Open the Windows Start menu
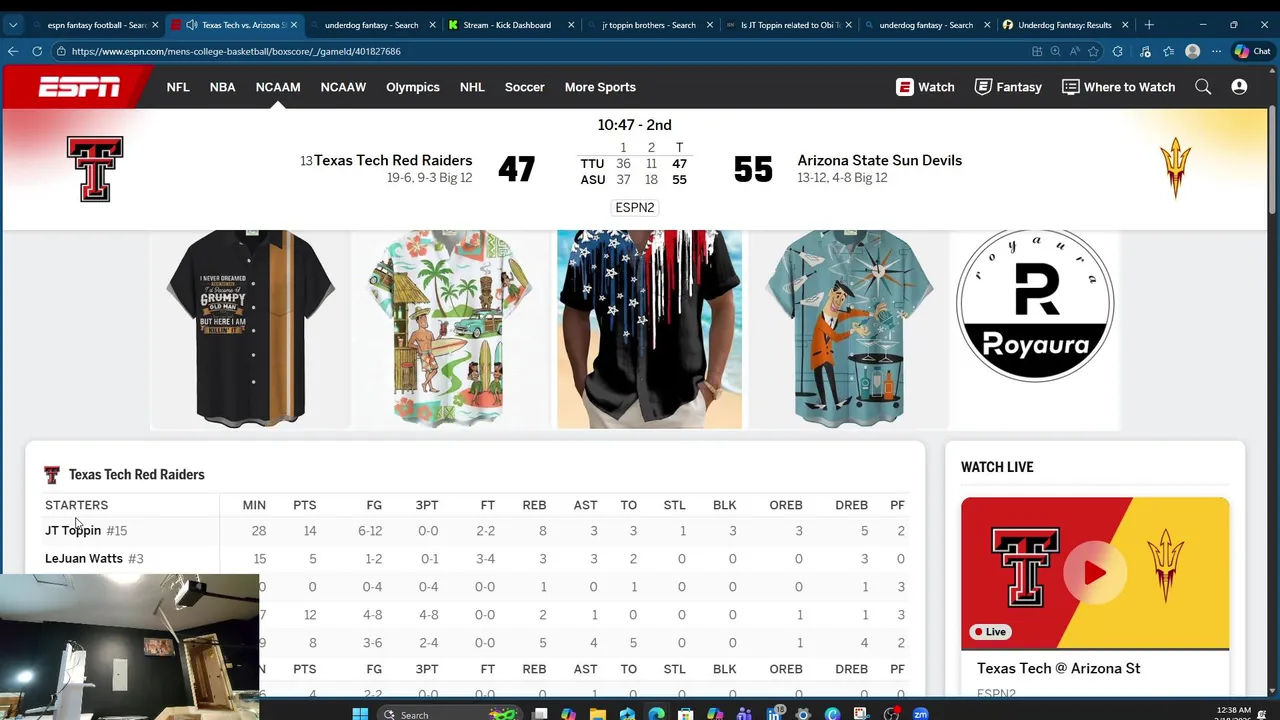The width and height of the screenshot is (1280, 720). (x=360, y=714)
